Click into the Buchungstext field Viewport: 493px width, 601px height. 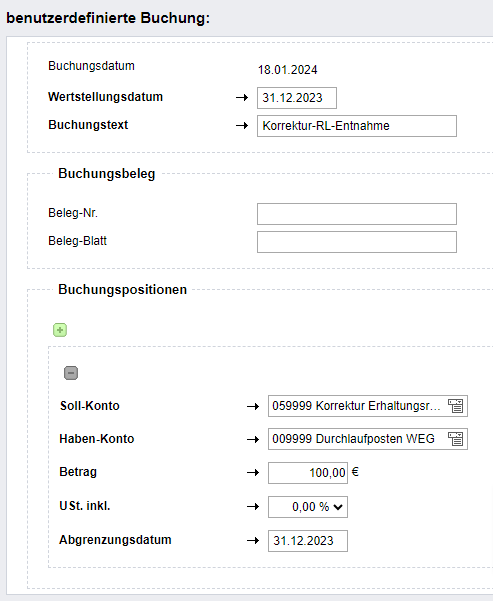[357, 126]
